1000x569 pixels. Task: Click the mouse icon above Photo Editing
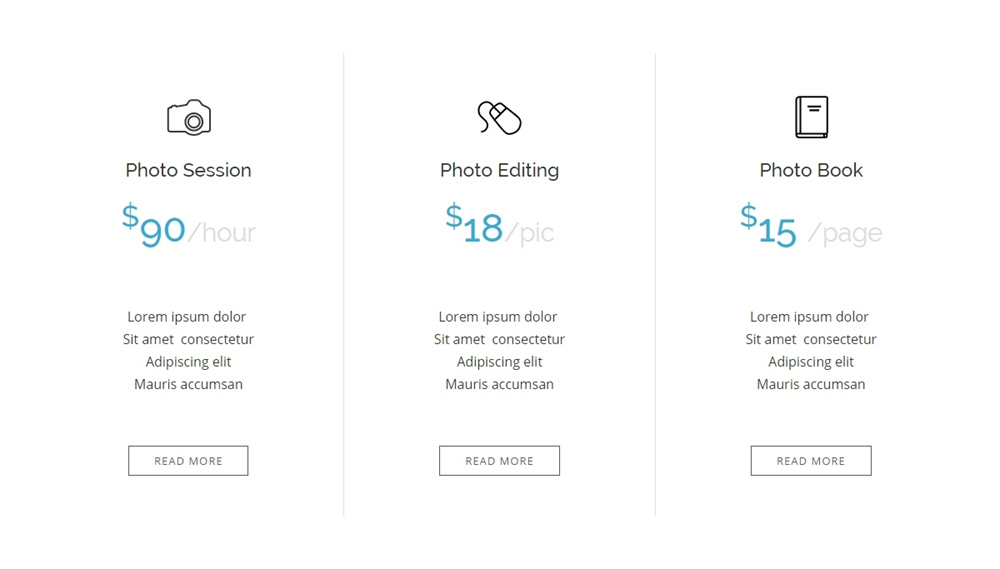[499, 117]
